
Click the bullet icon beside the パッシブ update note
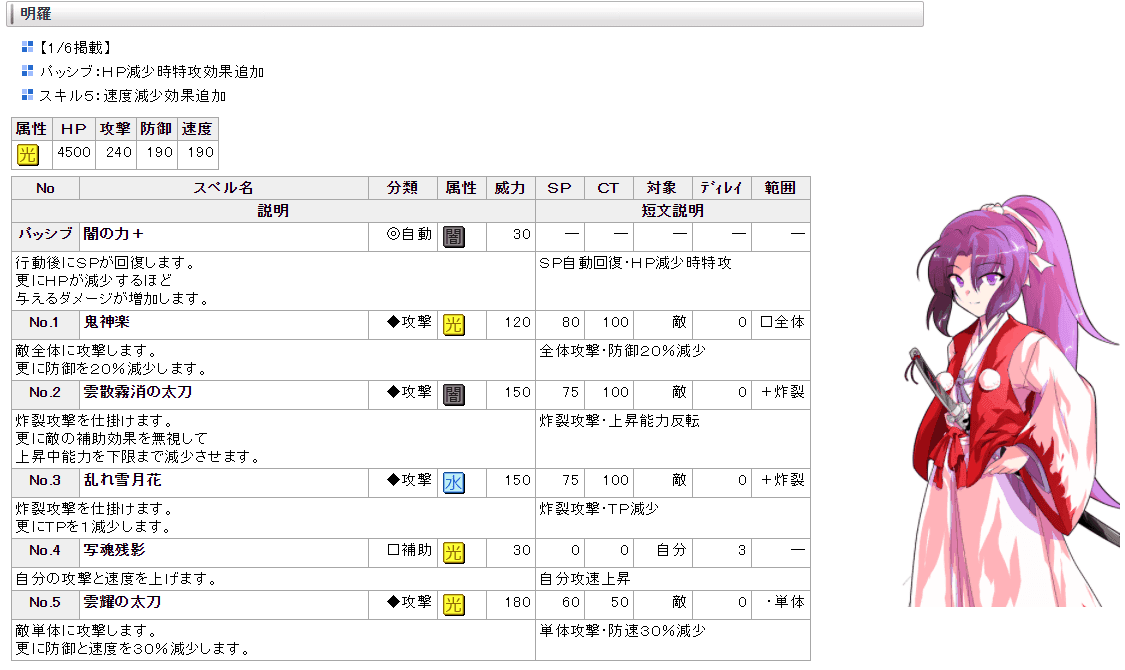point(28,71)
